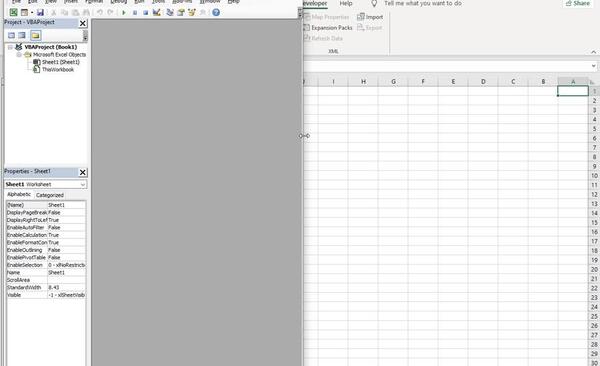Collapse the VBAProject (Book1) tree node

click(x=10, y=47)
